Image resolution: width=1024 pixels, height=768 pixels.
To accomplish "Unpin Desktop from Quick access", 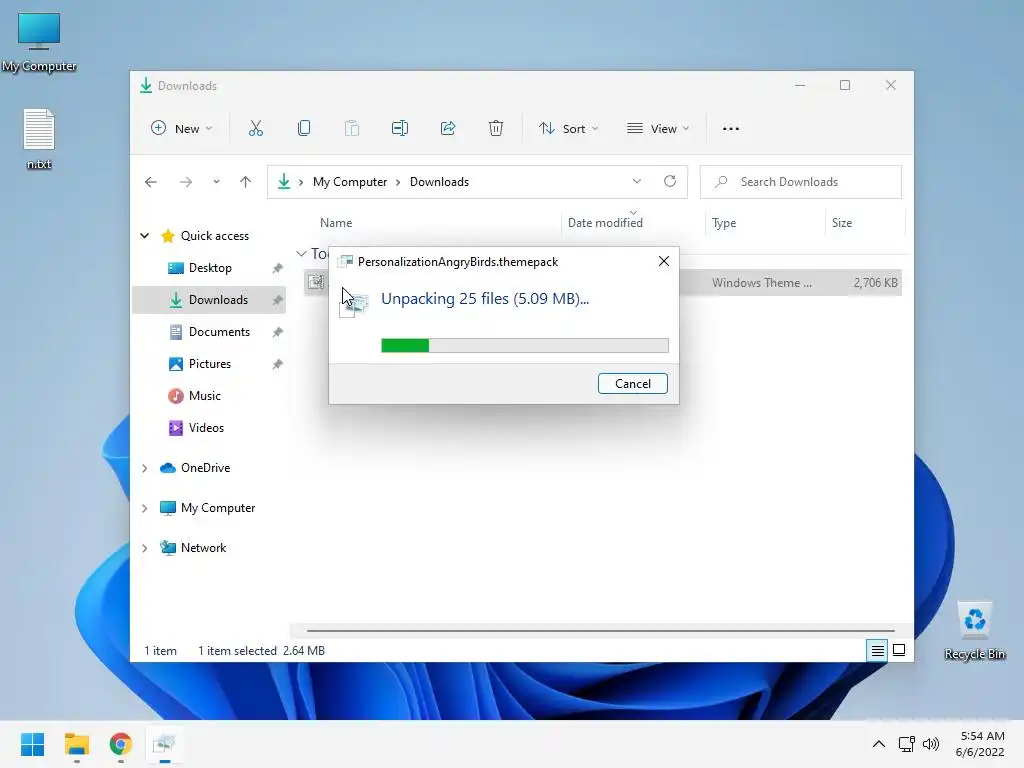I will click(x=278, y=268).
